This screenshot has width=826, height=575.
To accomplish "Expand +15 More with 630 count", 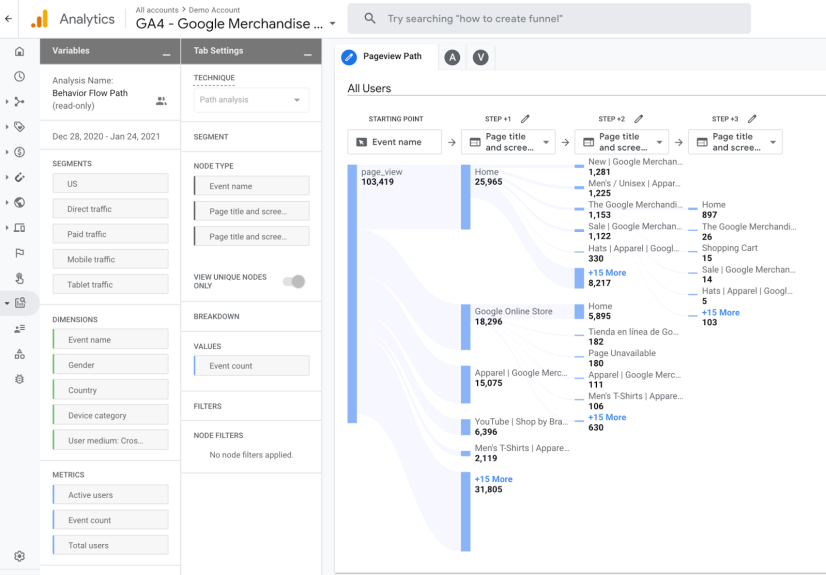I will 607,418.
